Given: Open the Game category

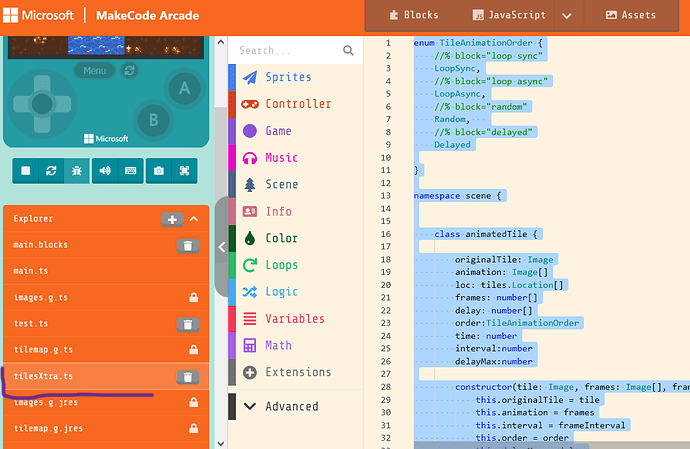Looking at the screenshot, I should tap(295, 131).
